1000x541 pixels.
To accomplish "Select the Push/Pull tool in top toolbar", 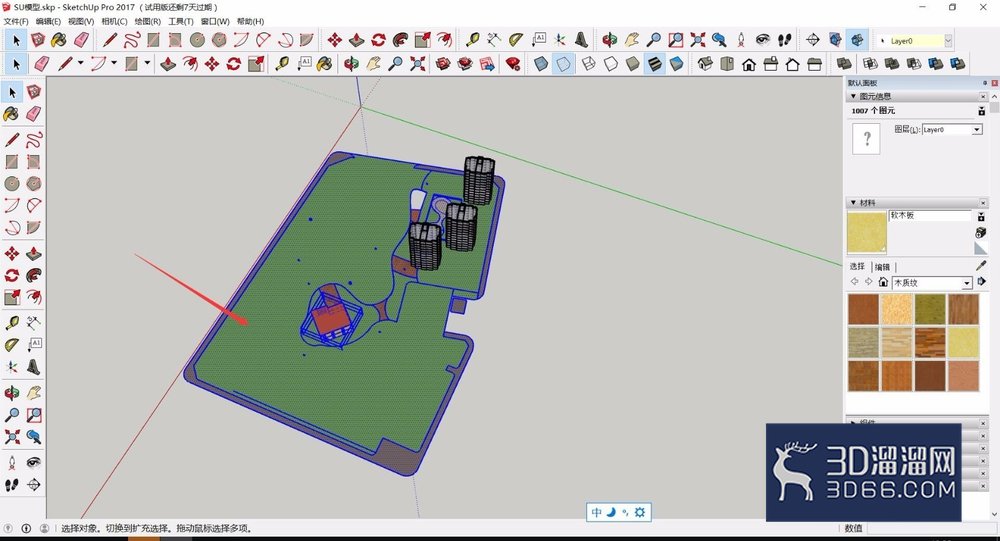I will 357,40.
